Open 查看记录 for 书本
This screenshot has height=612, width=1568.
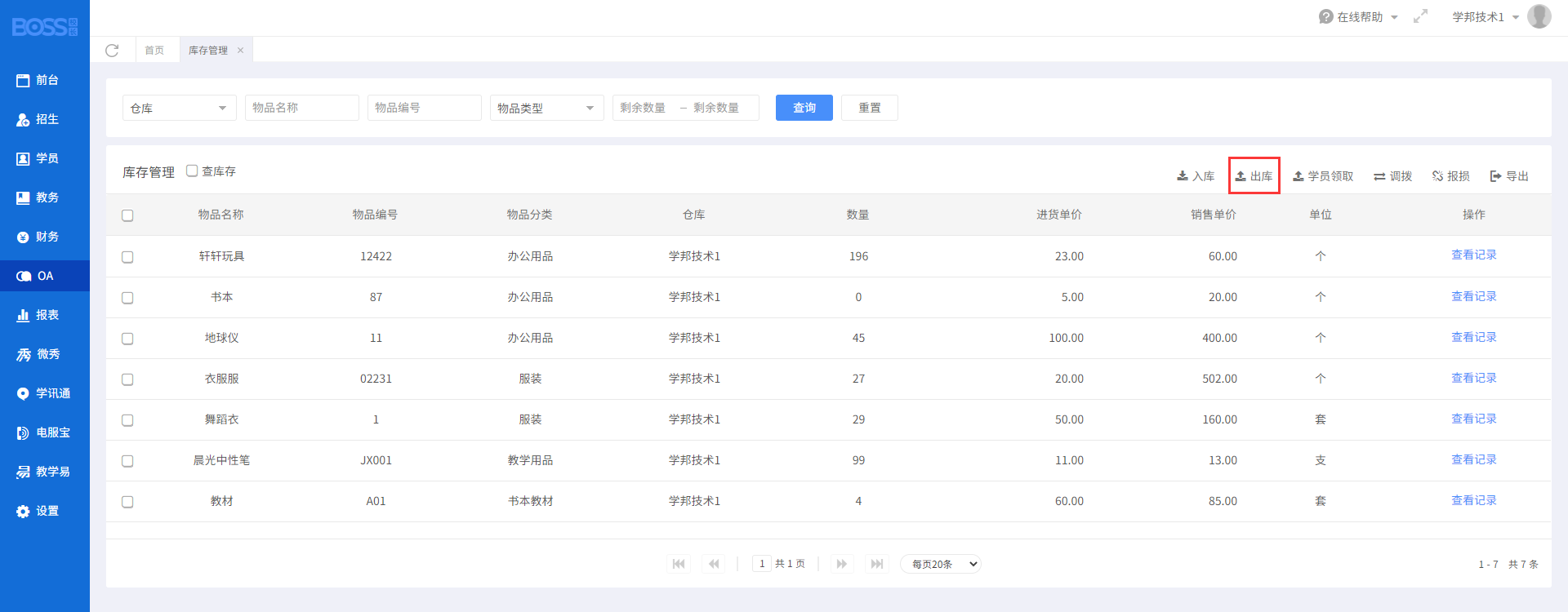point(1474,297)
